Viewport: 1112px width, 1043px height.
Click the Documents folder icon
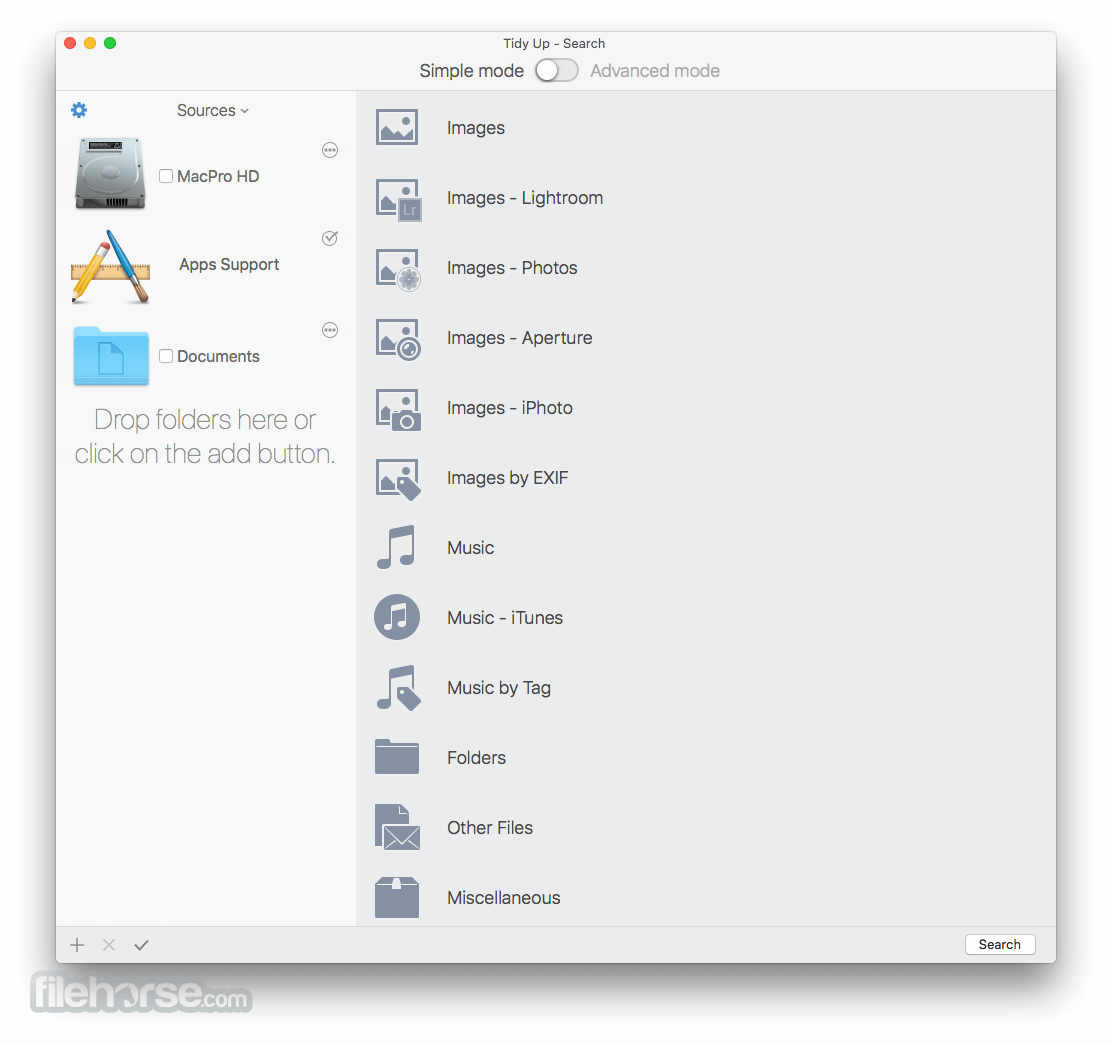111,355
